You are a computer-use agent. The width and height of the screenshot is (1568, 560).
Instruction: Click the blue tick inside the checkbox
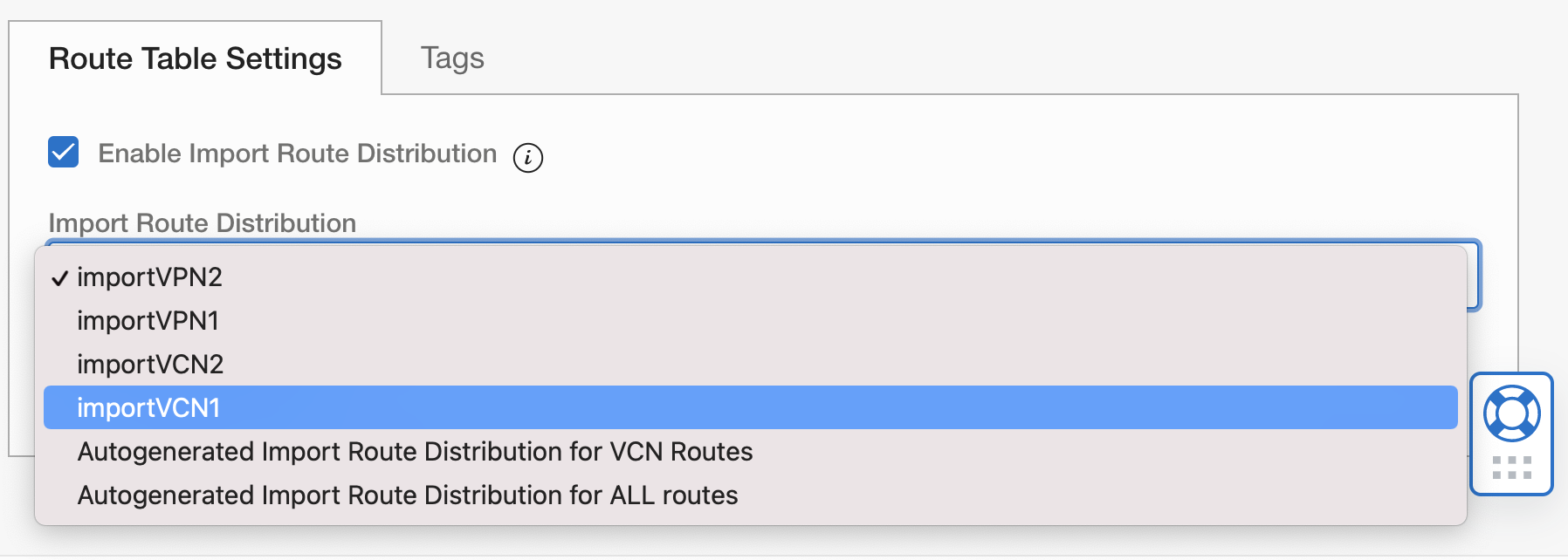pyautogui.click(x=63, y=153)
